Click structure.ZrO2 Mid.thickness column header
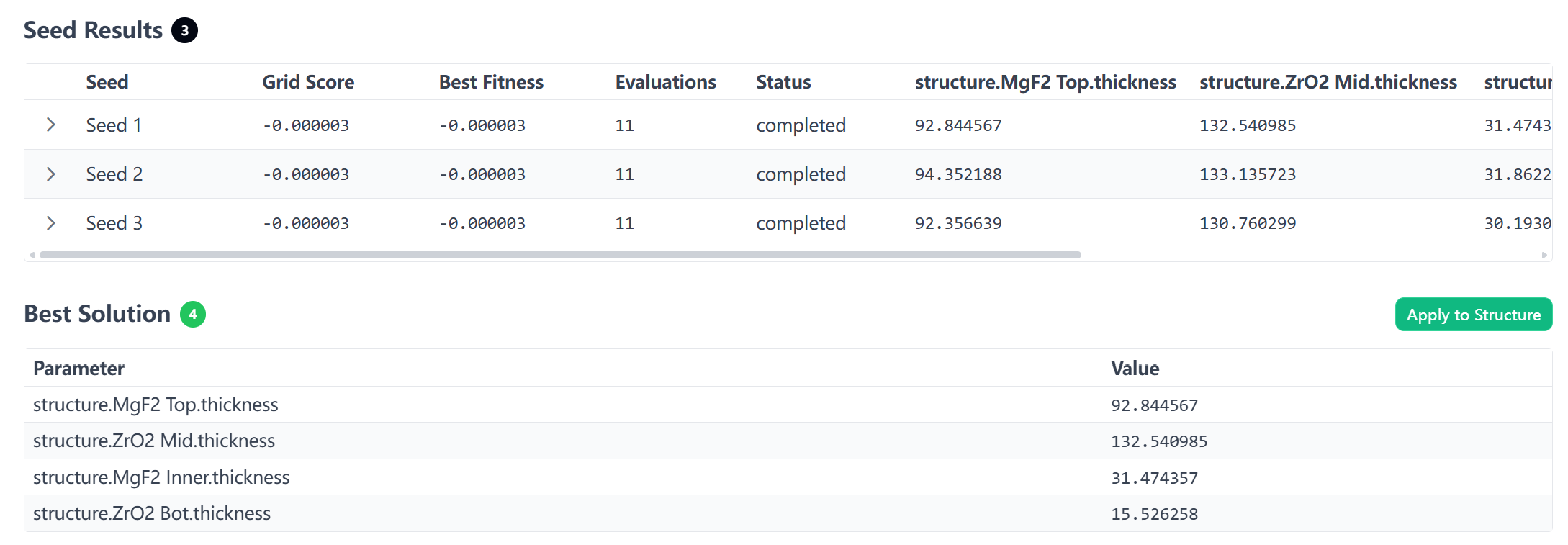The image size is (1568, 545). (x=1328, y=82)
